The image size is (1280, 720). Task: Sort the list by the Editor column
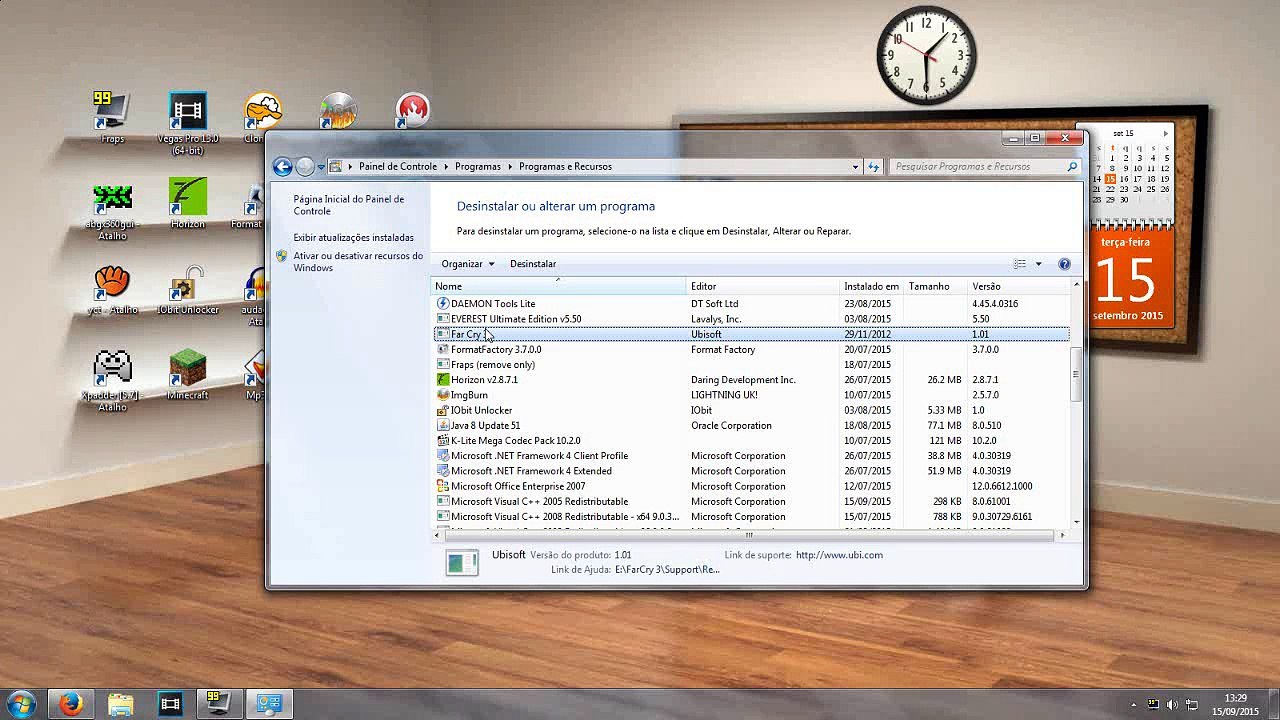pos(762,286)
